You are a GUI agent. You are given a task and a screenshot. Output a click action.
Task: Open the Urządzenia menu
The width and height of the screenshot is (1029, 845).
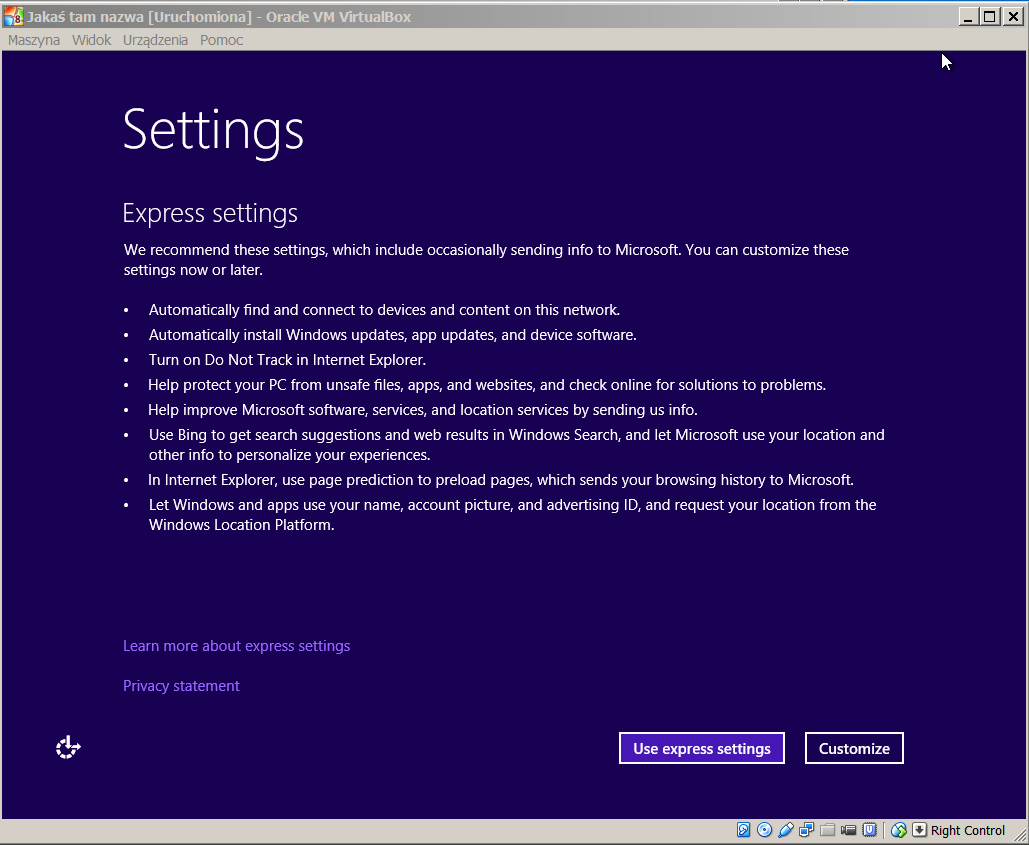click(155, 40)
